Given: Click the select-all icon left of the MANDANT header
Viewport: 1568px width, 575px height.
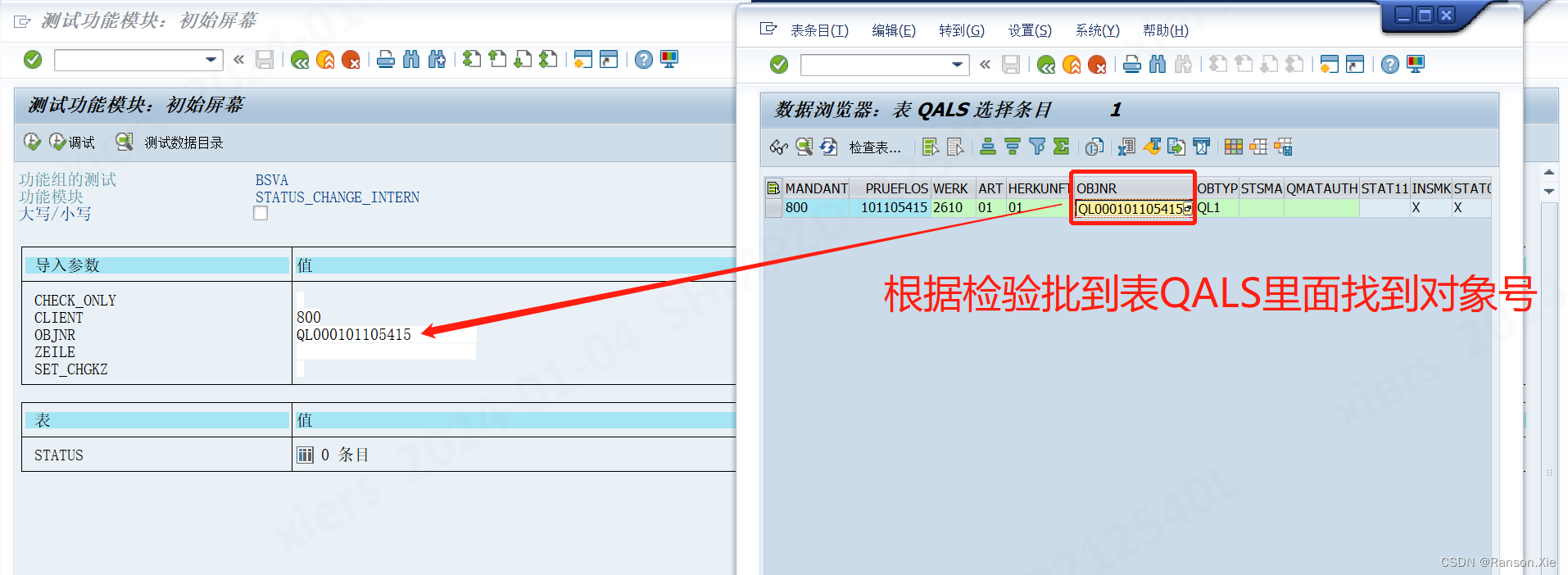Looking at the screenshot, I should [773, 188].
